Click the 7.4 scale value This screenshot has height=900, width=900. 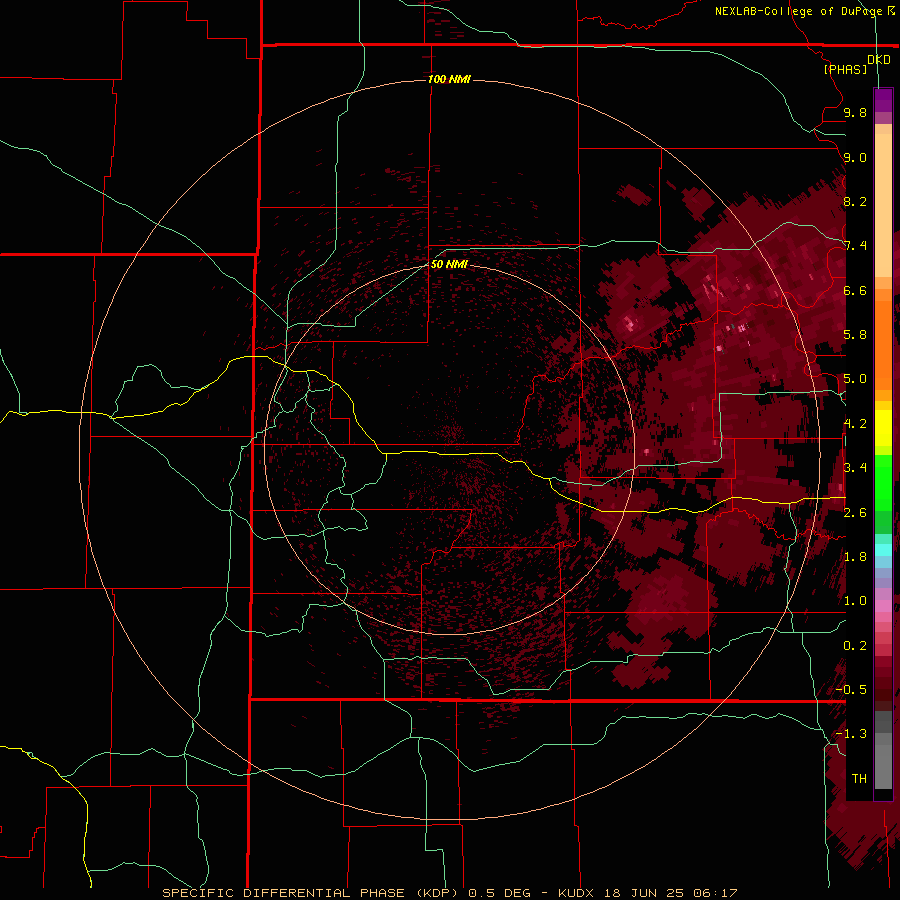(x=855, y=246)
